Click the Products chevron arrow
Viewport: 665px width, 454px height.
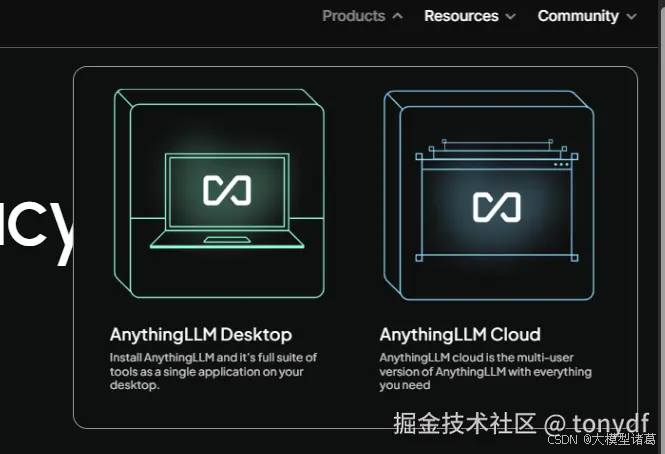(x=397, y=16)
